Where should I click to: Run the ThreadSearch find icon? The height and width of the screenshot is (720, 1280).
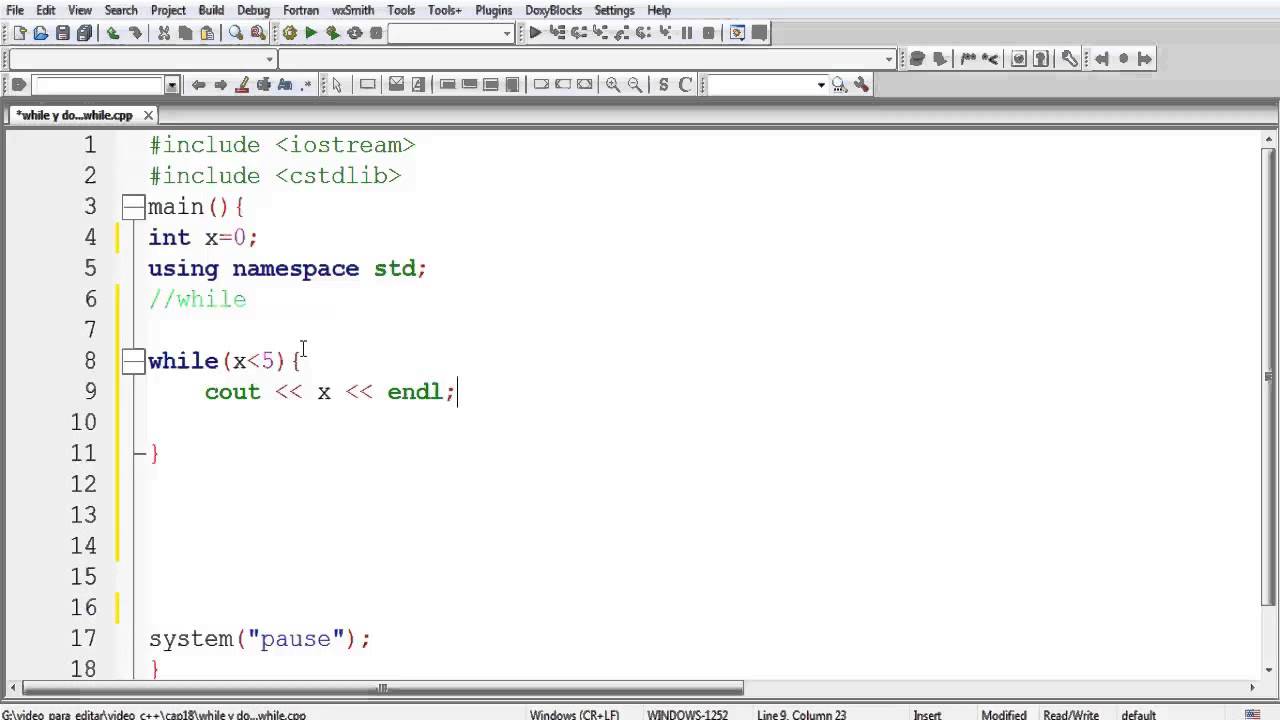coord(839,85)
